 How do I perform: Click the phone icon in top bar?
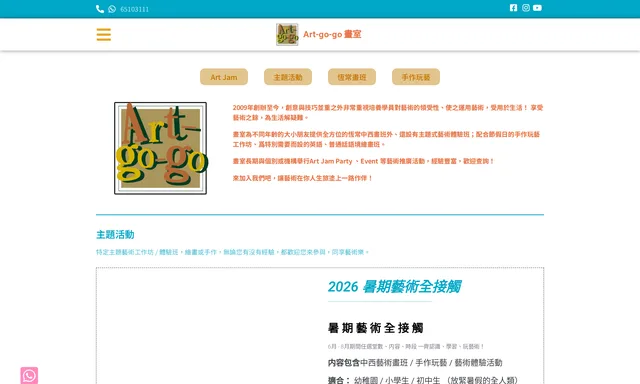[100, 9]
